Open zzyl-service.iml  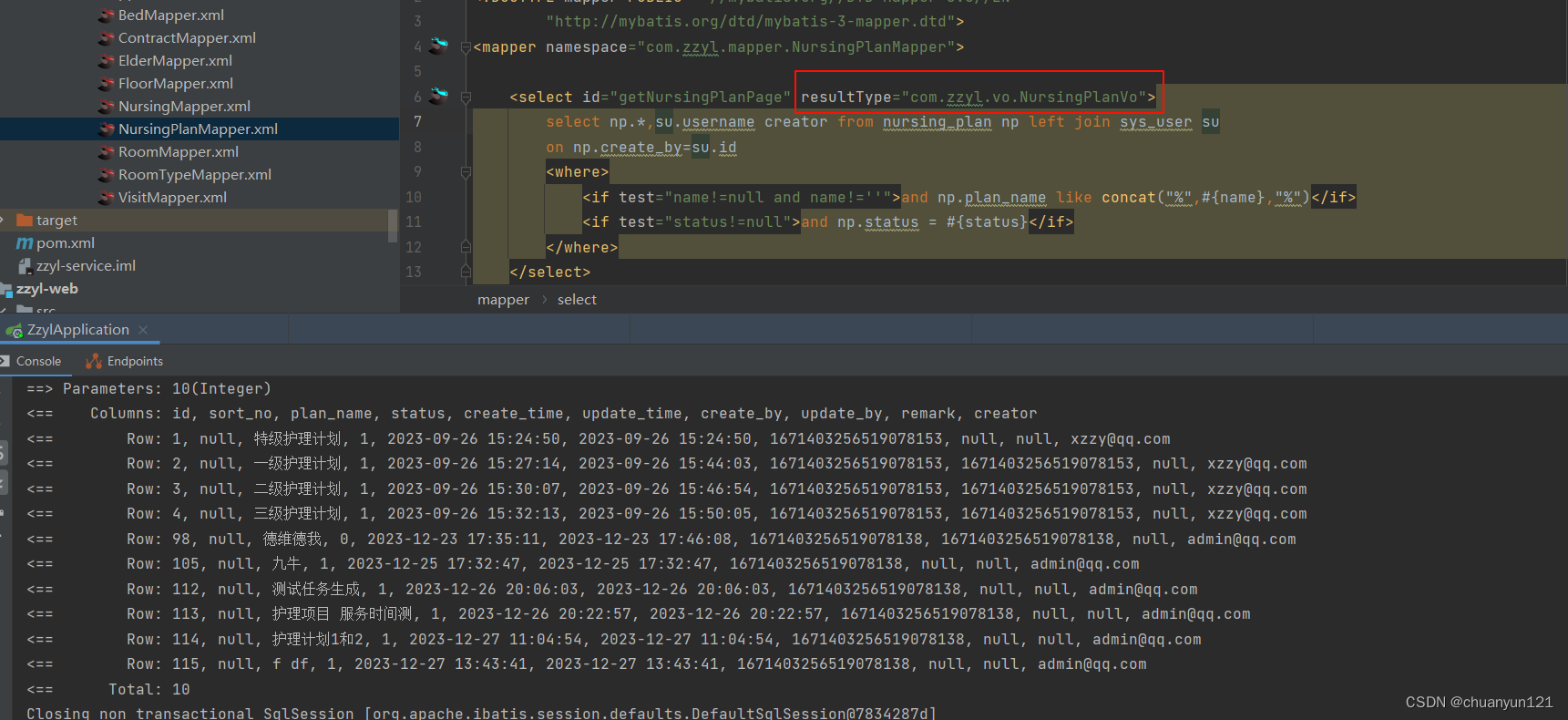click(x=86, y=266)
